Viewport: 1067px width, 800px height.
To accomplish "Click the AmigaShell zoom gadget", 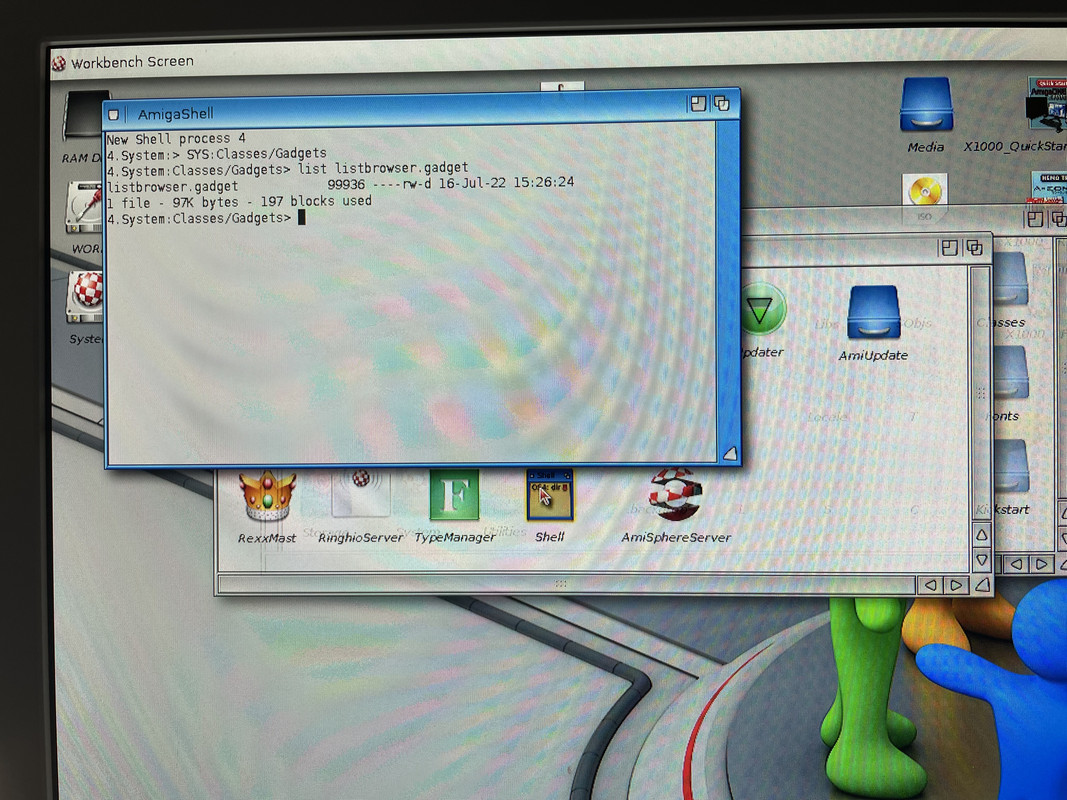I will click(698, 103).
